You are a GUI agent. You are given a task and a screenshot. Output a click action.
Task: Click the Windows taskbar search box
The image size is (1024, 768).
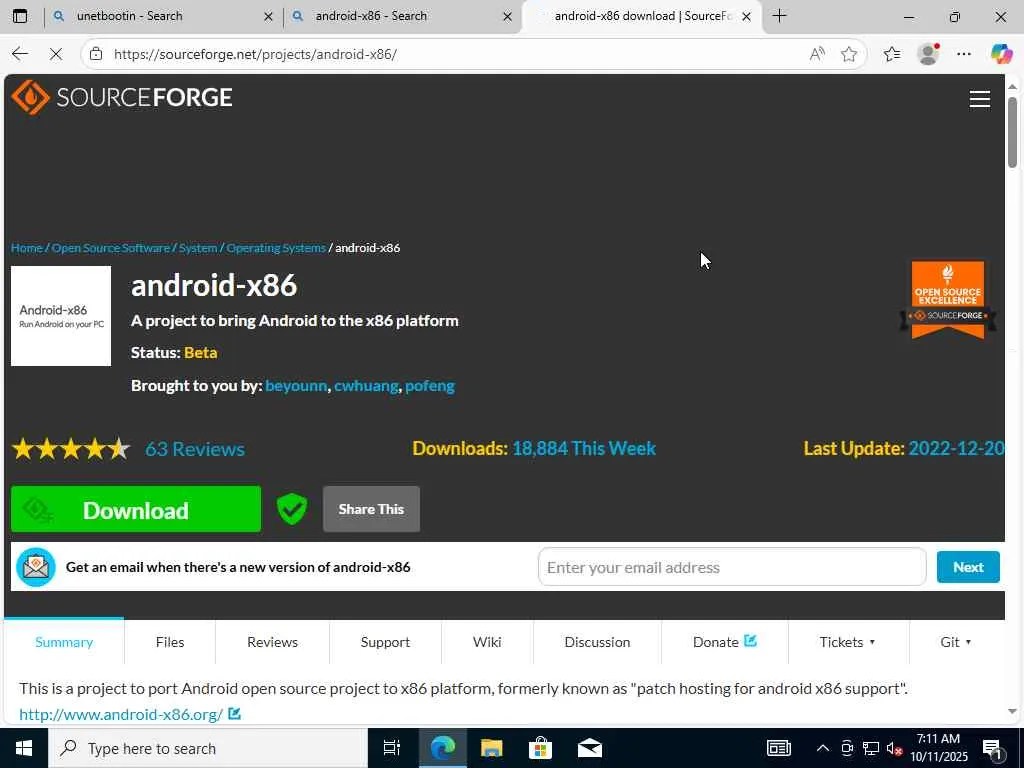[x=208, y=748]
